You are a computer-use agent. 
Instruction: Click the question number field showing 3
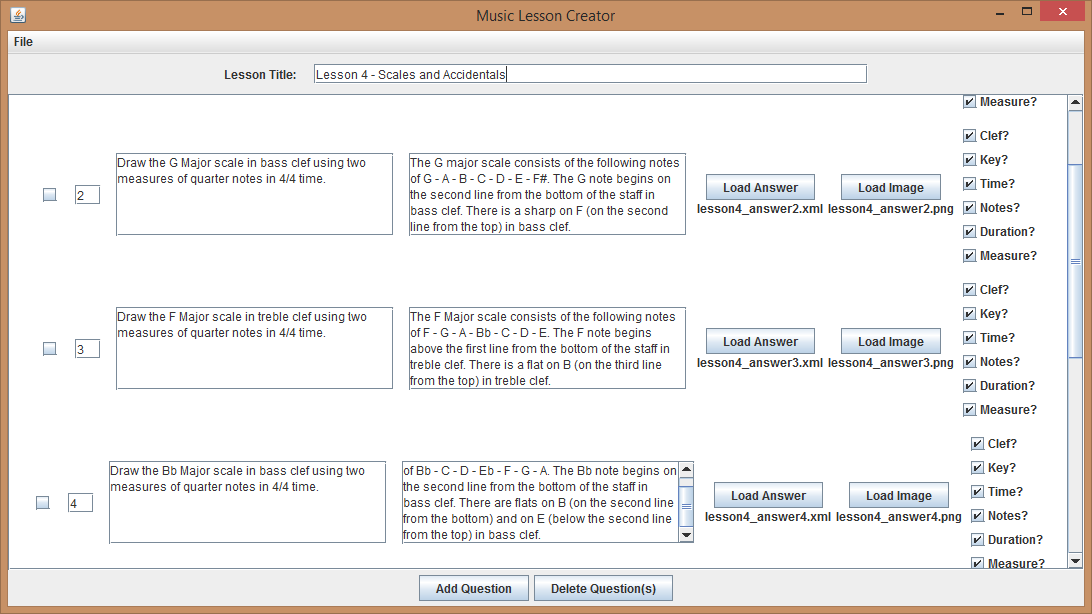tap(87, 349)
